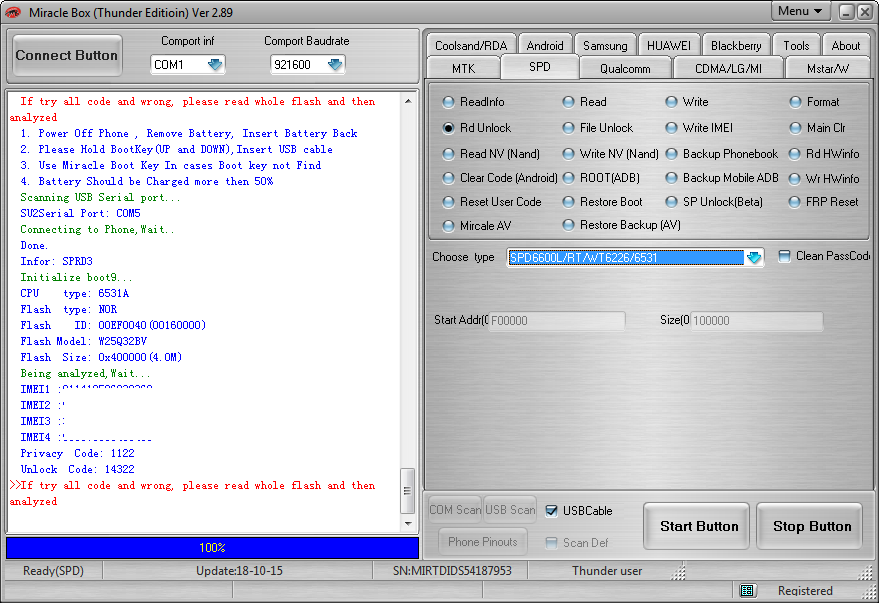Select the Write NV (Nand) radio option
The height and width of the screenshot is (603, 879).
(610, 154)
